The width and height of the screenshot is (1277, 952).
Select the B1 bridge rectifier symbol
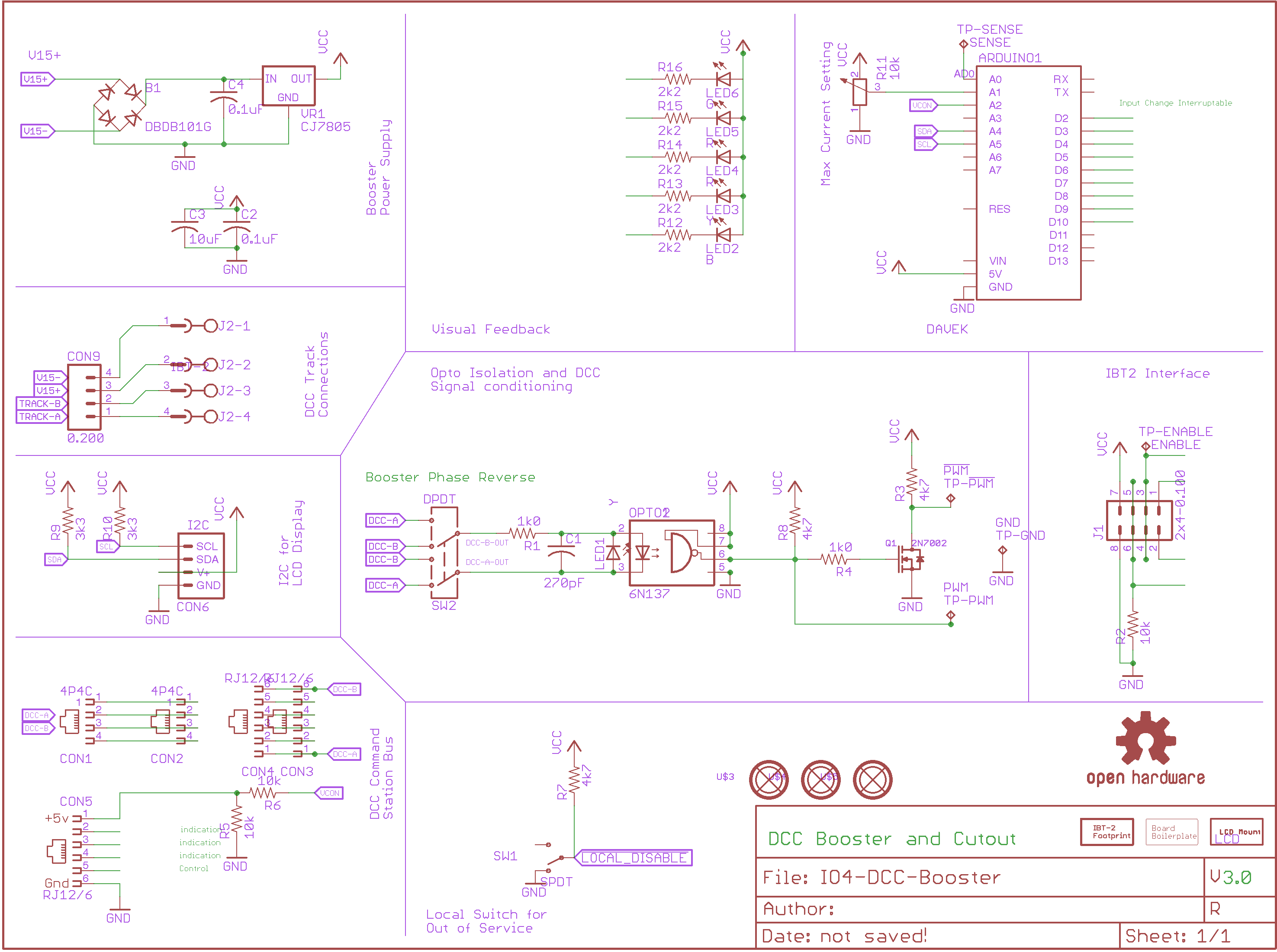pyautogui.click(x=119, y=105)
